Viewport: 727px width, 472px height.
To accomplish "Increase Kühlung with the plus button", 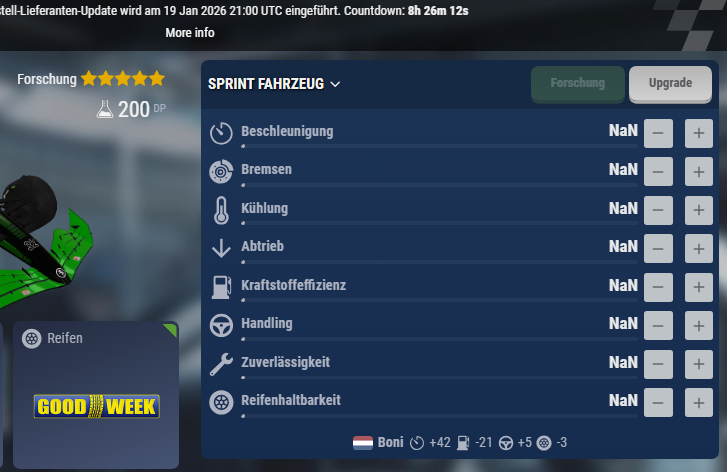I will (699, 210).
